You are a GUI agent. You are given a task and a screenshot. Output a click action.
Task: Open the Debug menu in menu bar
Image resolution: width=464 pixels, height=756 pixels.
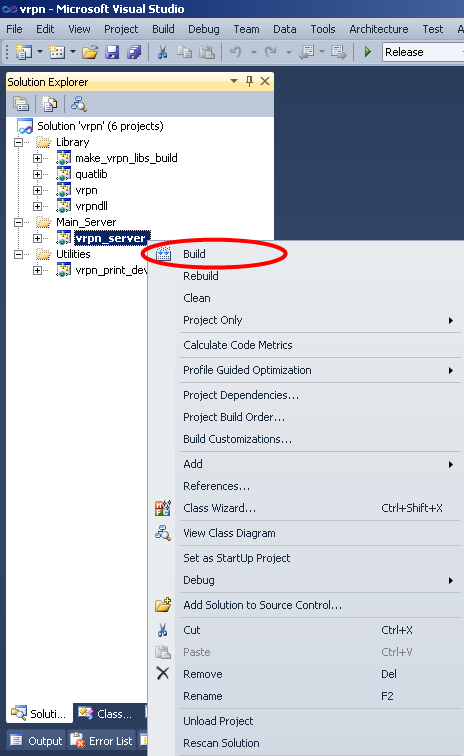click(x=204, y=29)
